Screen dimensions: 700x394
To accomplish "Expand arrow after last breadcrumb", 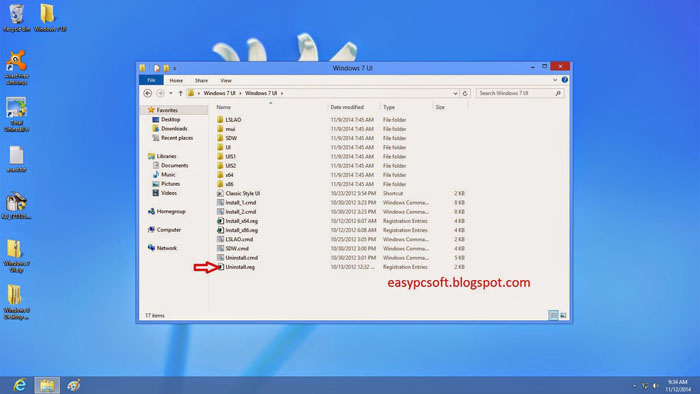I will (282, 93).
